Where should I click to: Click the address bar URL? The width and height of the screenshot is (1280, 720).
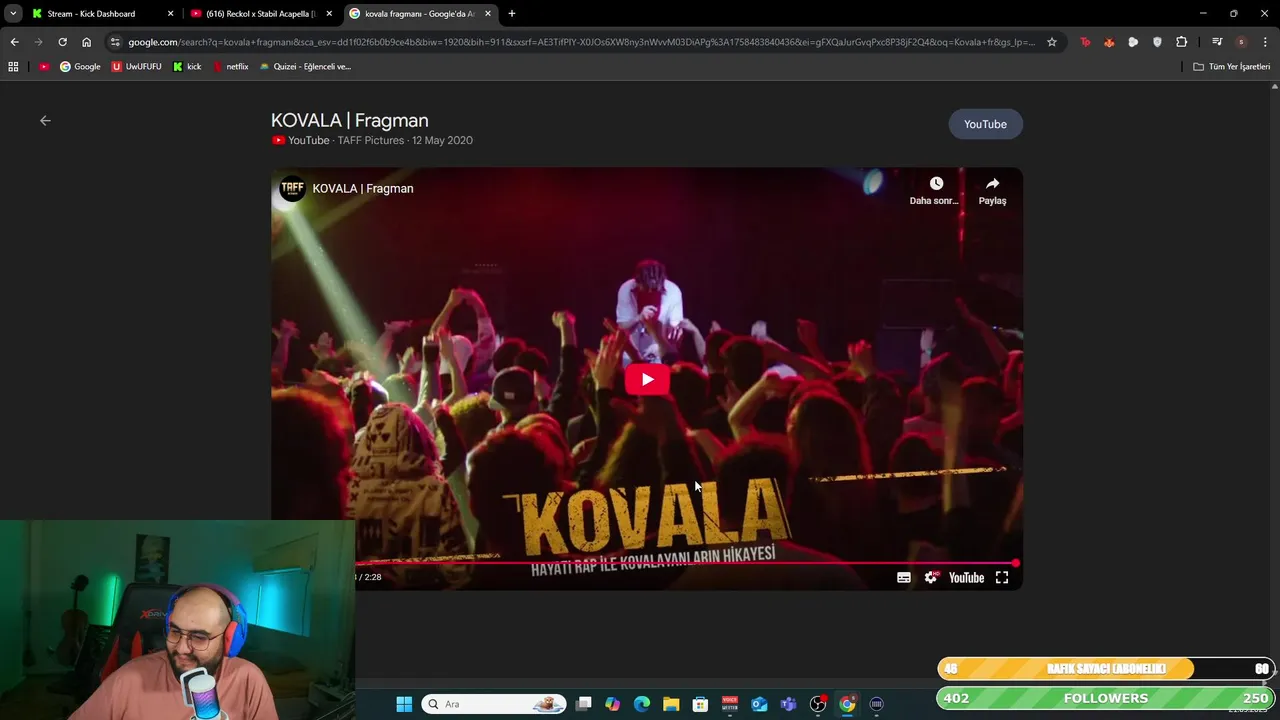(x=581, y=42)
